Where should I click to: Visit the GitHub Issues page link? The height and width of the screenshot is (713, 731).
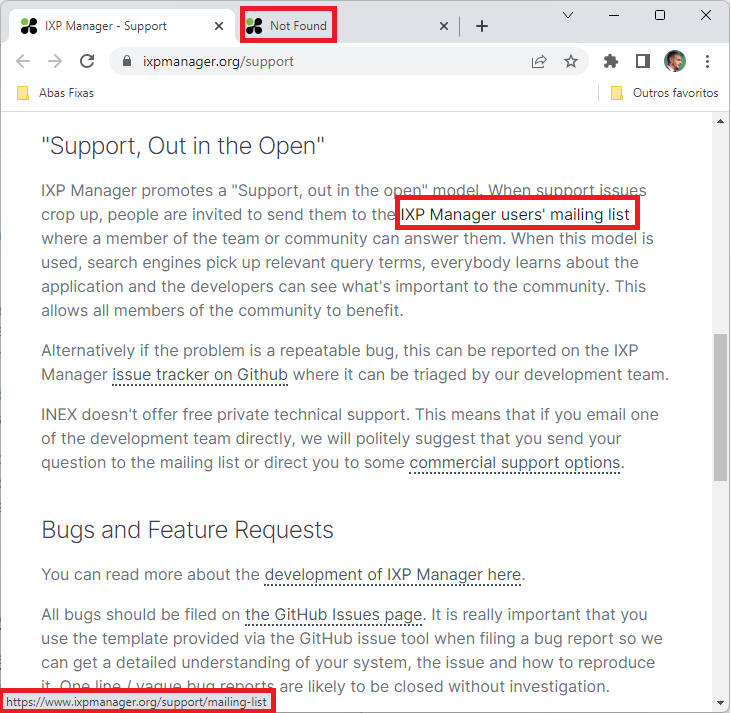(x=333, y=615)
